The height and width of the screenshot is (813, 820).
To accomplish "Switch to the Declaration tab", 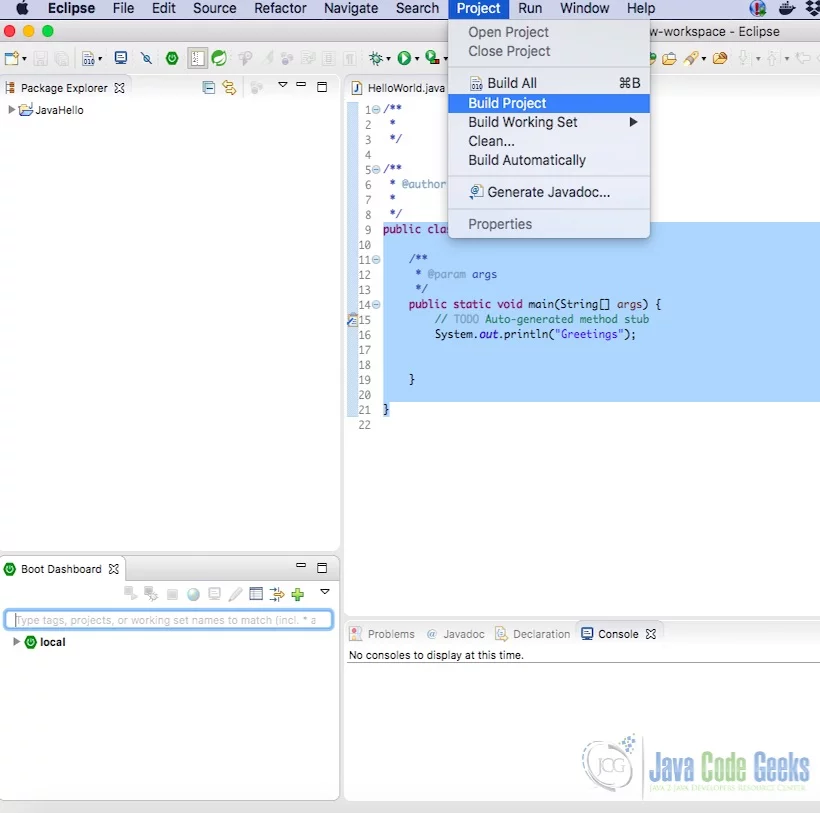I will (533, 634).
